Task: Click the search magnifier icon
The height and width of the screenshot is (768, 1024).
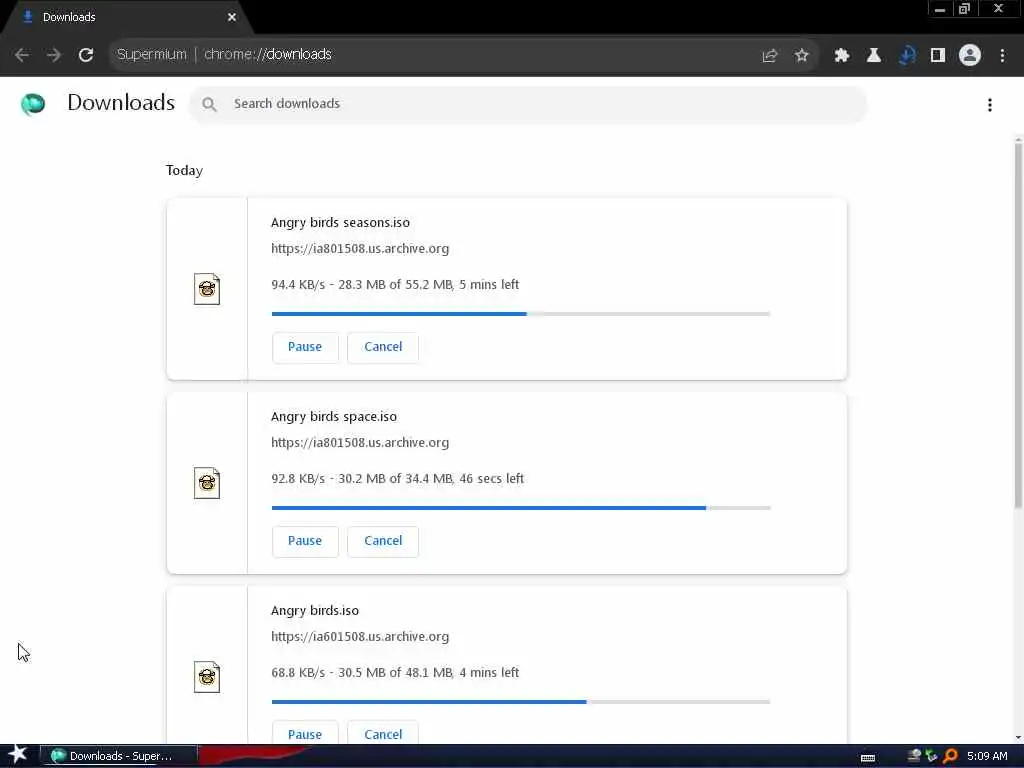Action: (x=209, y=104)
